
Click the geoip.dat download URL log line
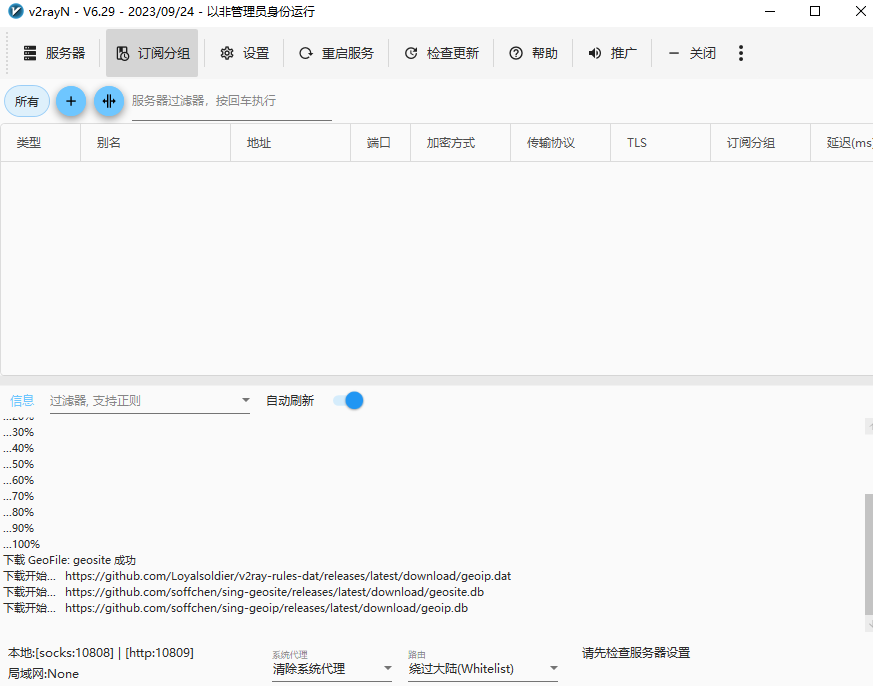(x=257, y=576)
